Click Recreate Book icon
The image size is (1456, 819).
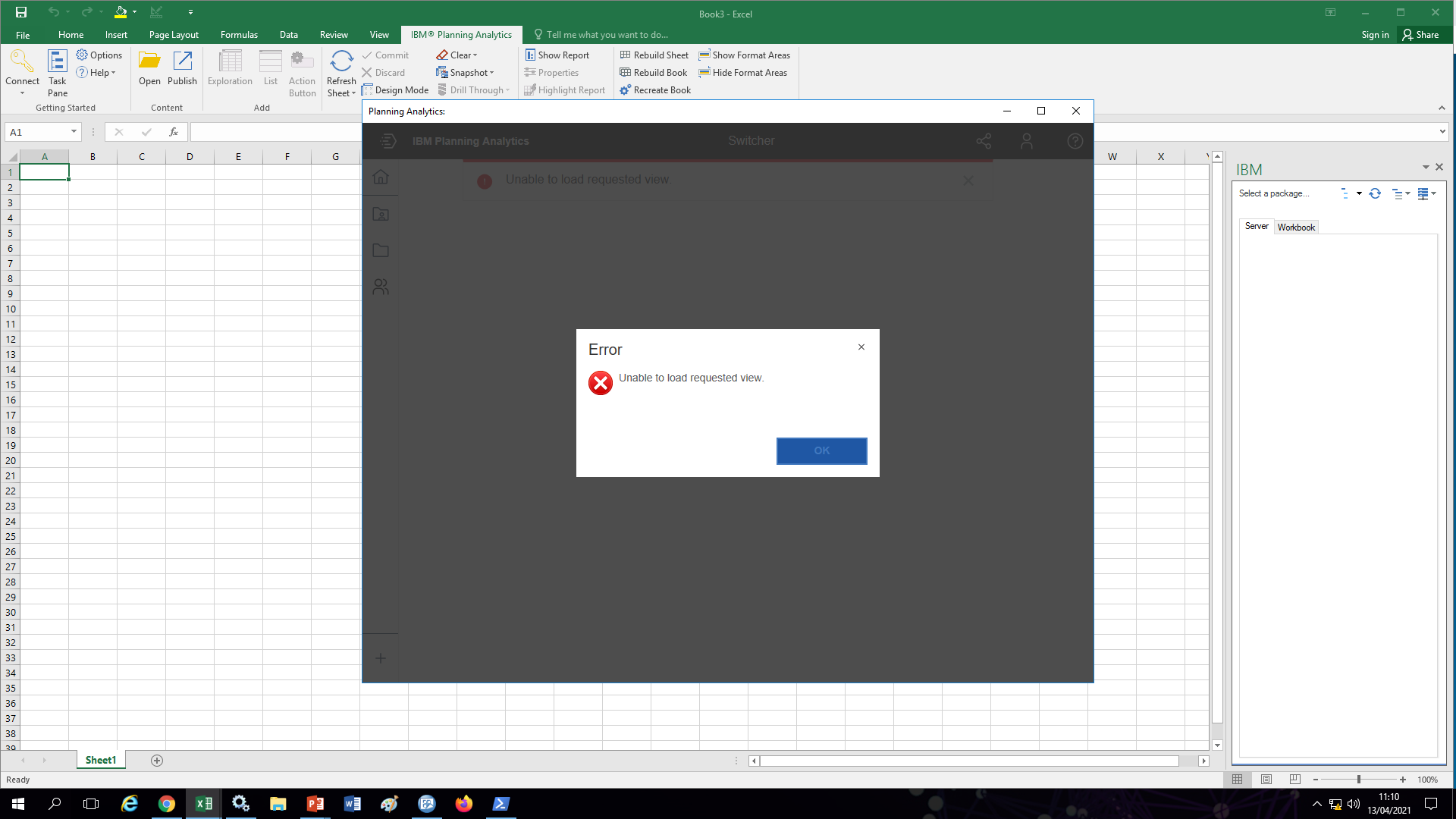click(626, 90)
